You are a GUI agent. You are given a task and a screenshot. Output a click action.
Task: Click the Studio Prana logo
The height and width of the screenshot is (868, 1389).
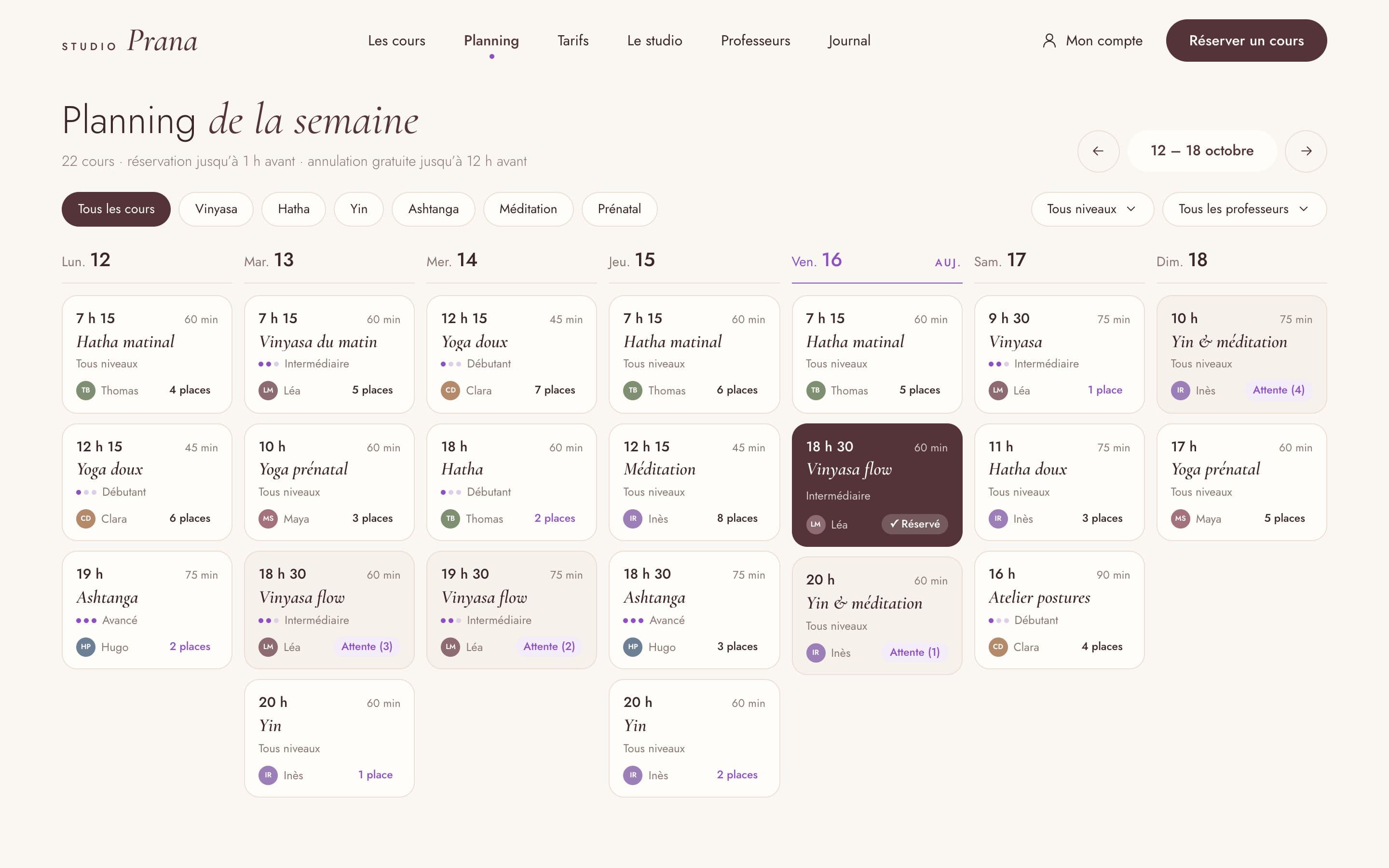tap(130, 41)
